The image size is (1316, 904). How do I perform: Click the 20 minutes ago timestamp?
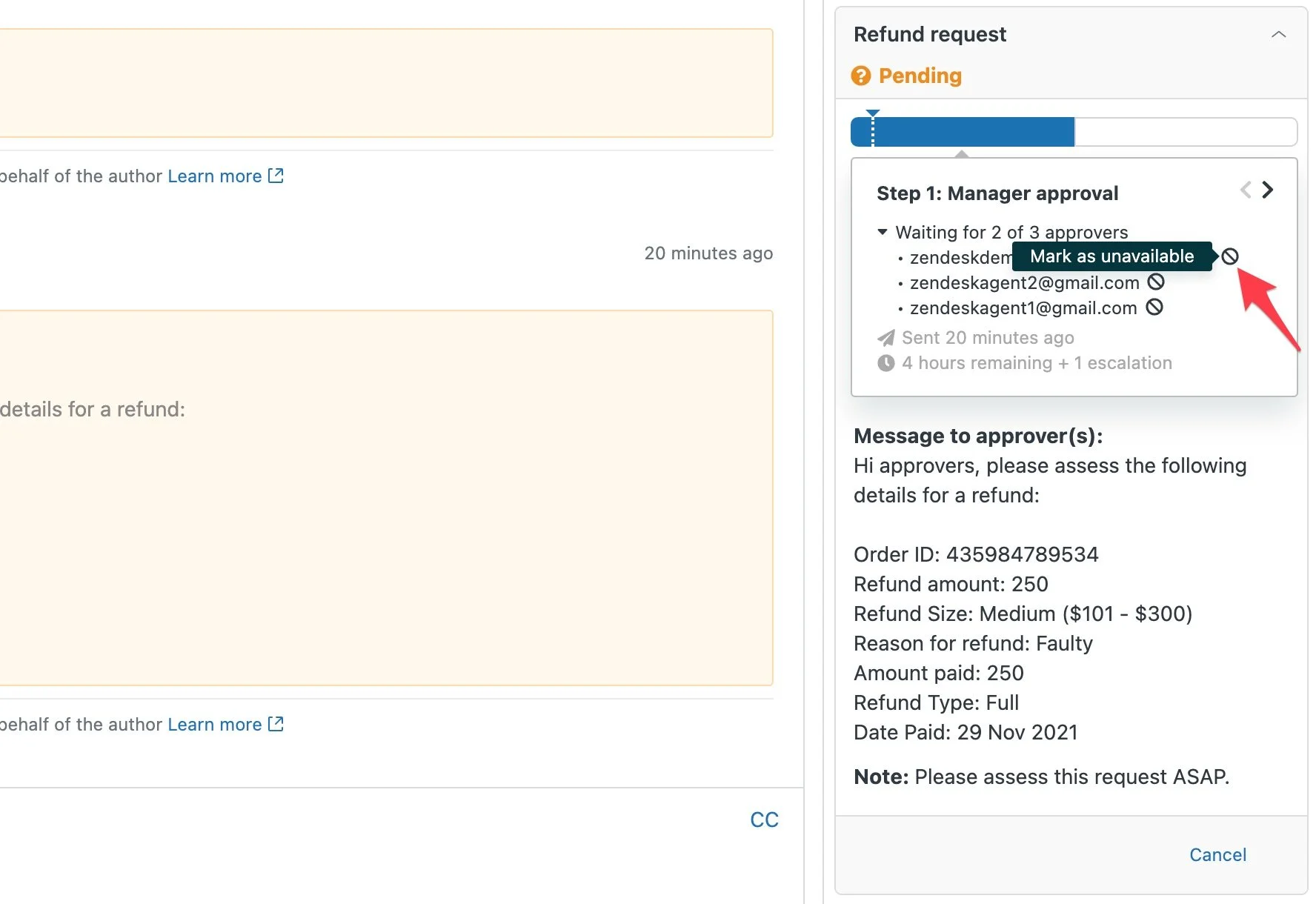(708, 253)
